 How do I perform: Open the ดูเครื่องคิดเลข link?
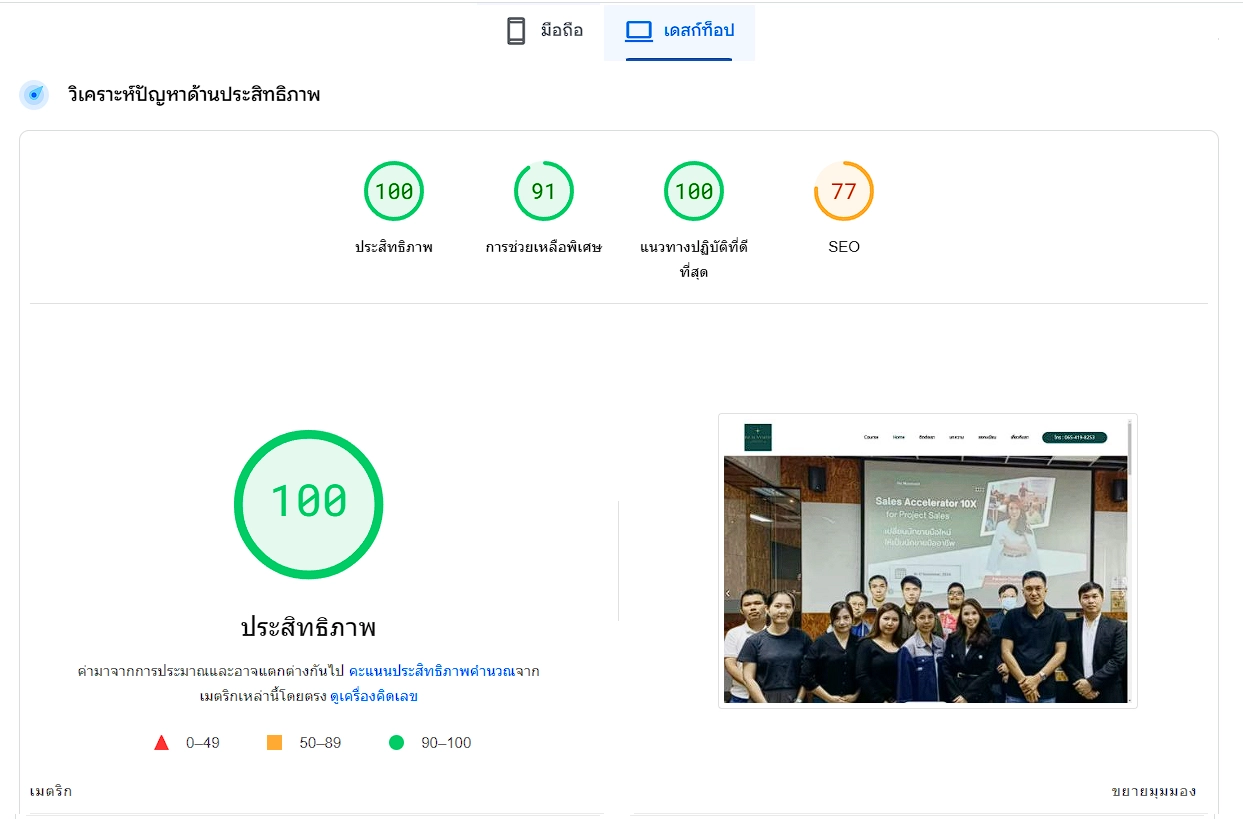(x=374, y=696)
